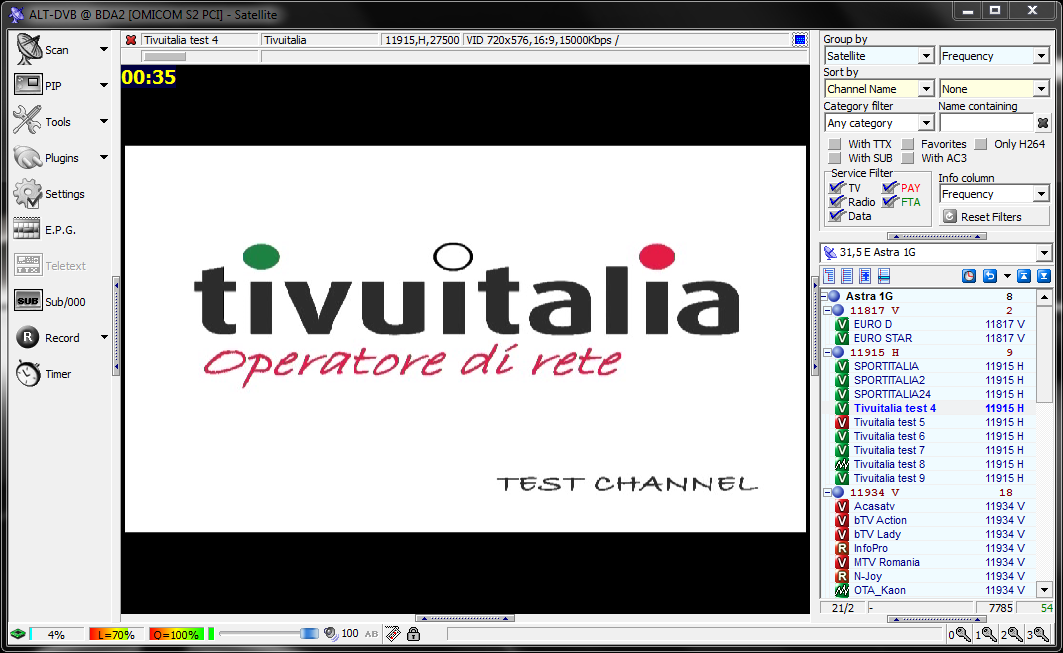This screenshot has height=653, width=1063.
Task: Select the Tivuitalia test 5 channel
Action: [x=889, y=422]
